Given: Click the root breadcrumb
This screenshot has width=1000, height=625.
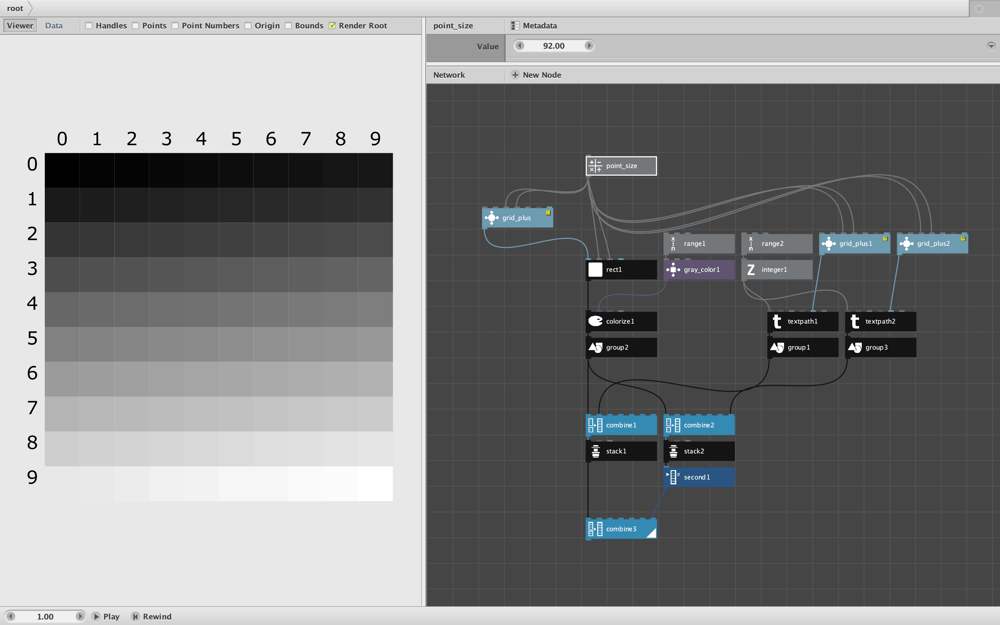Looking at the screenshot, I should pyautogui.click(x=15, y=8).
